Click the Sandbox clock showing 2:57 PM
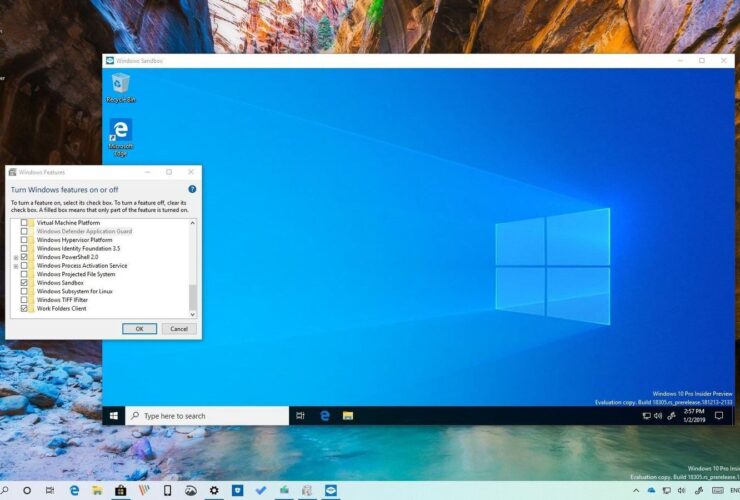Viewport: 740px width, 500px height. point(694,415)
